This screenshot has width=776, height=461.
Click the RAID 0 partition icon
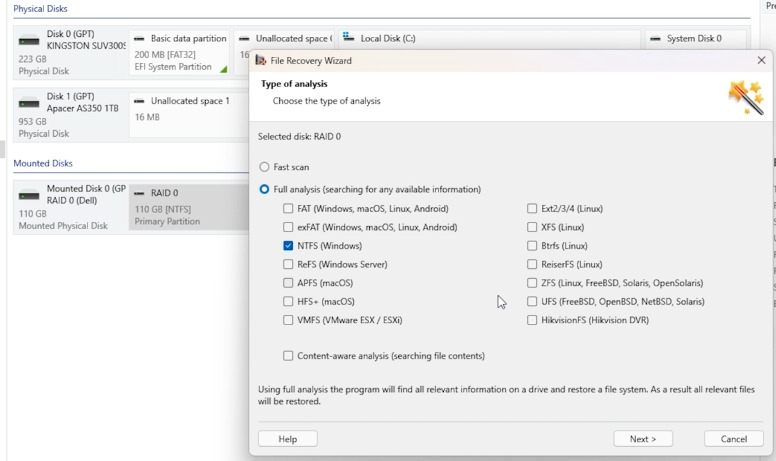139,193
